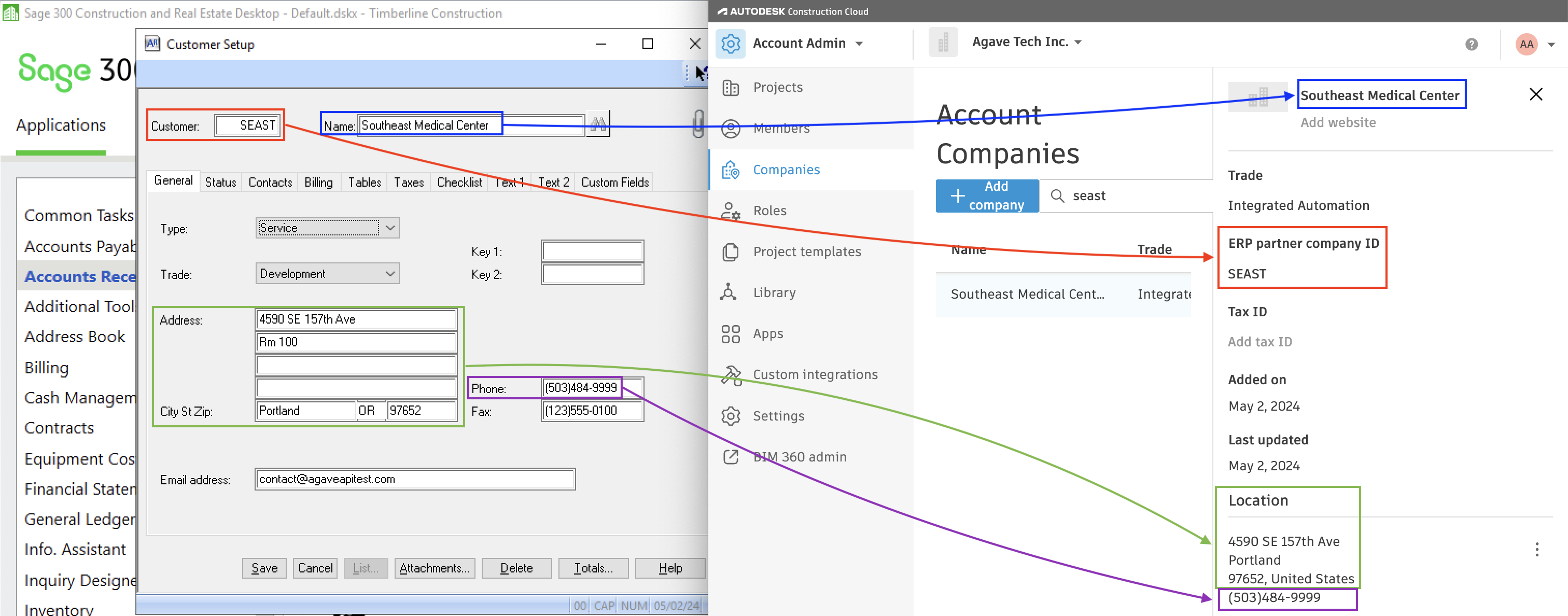Switch to the Text 2 tab
This screenshot has height=616, width=1568.
[x=553, y=182]
